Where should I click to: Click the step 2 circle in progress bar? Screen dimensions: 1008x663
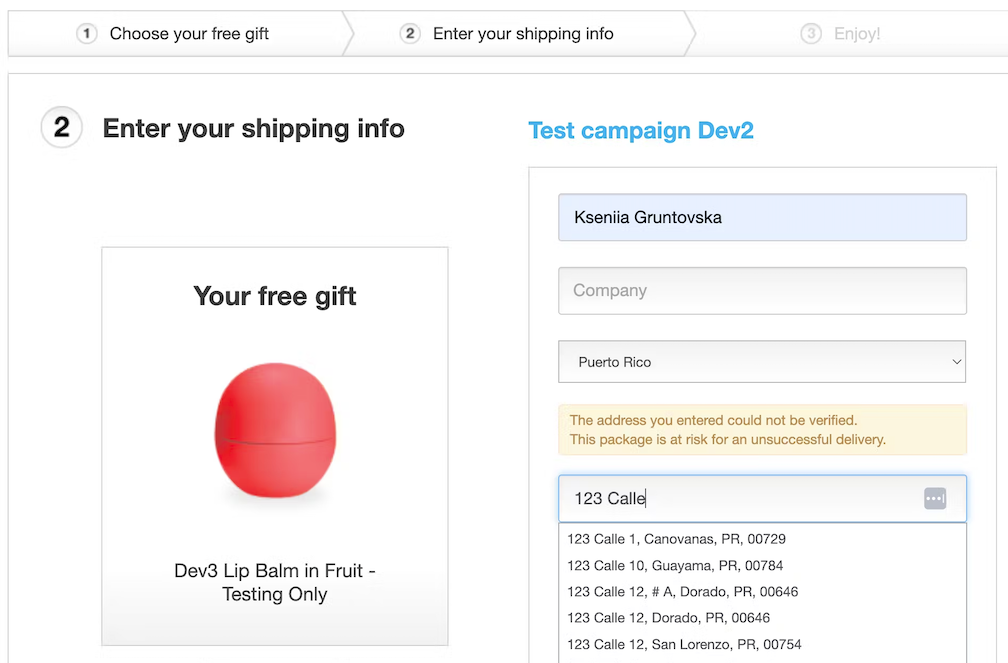[410, 34]
